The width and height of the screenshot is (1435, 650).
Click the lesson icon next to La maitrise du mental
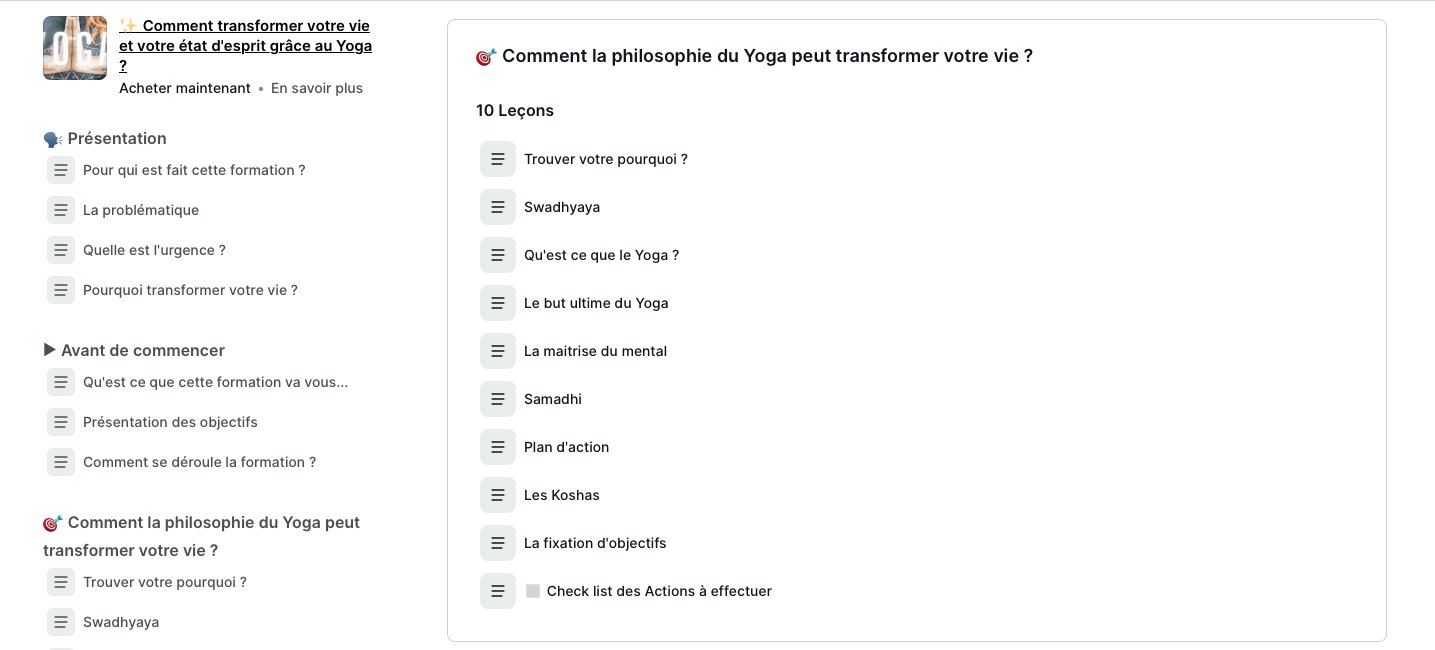click(498, 351)
